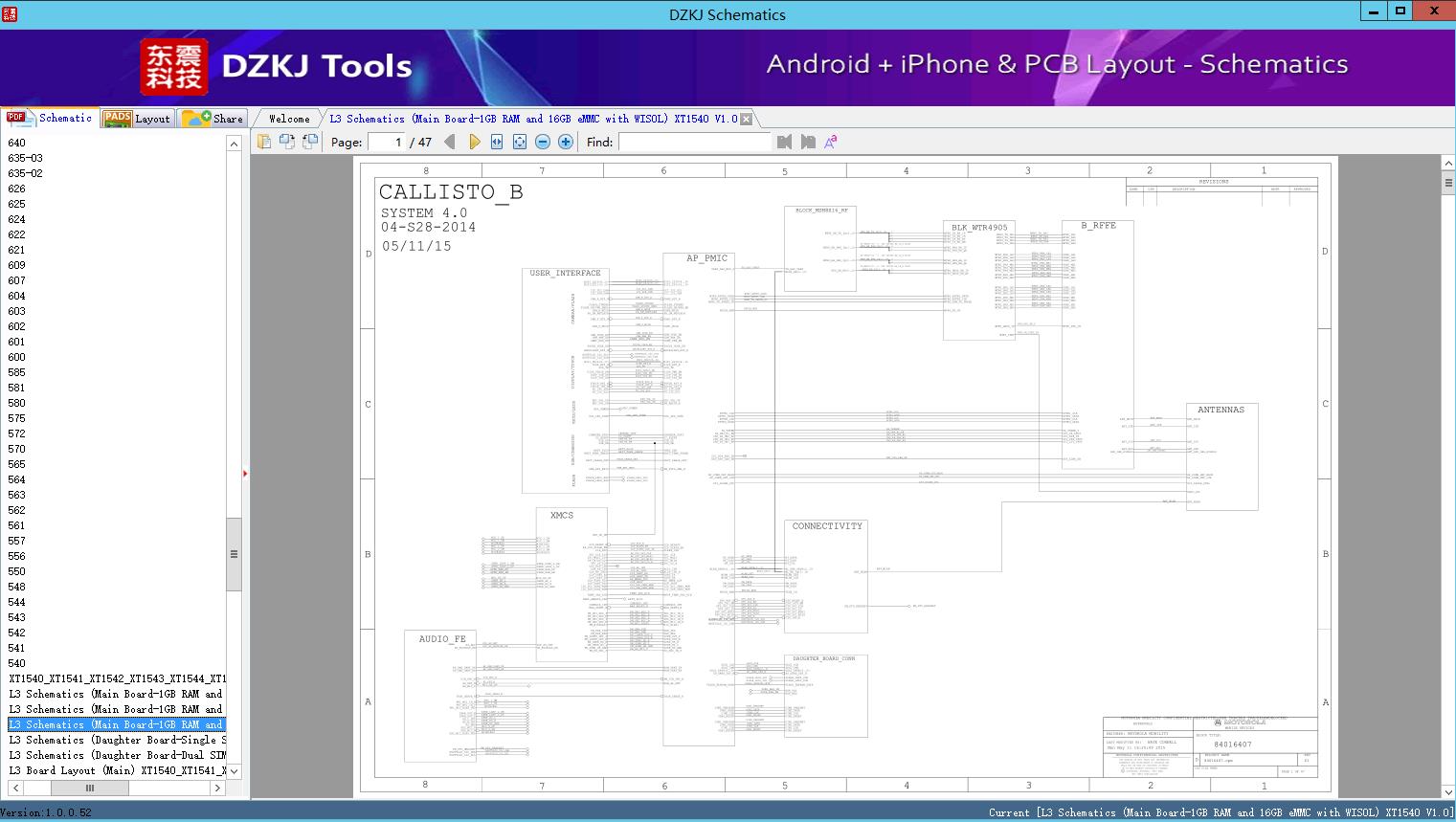
Task: Close the L3 Schematics document tab
Action: [746, 120]
